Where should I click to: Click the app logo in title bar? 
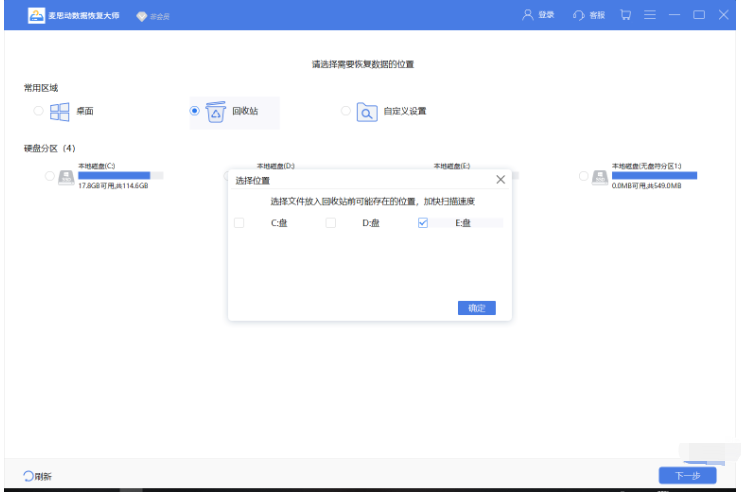tap(36, 16)
